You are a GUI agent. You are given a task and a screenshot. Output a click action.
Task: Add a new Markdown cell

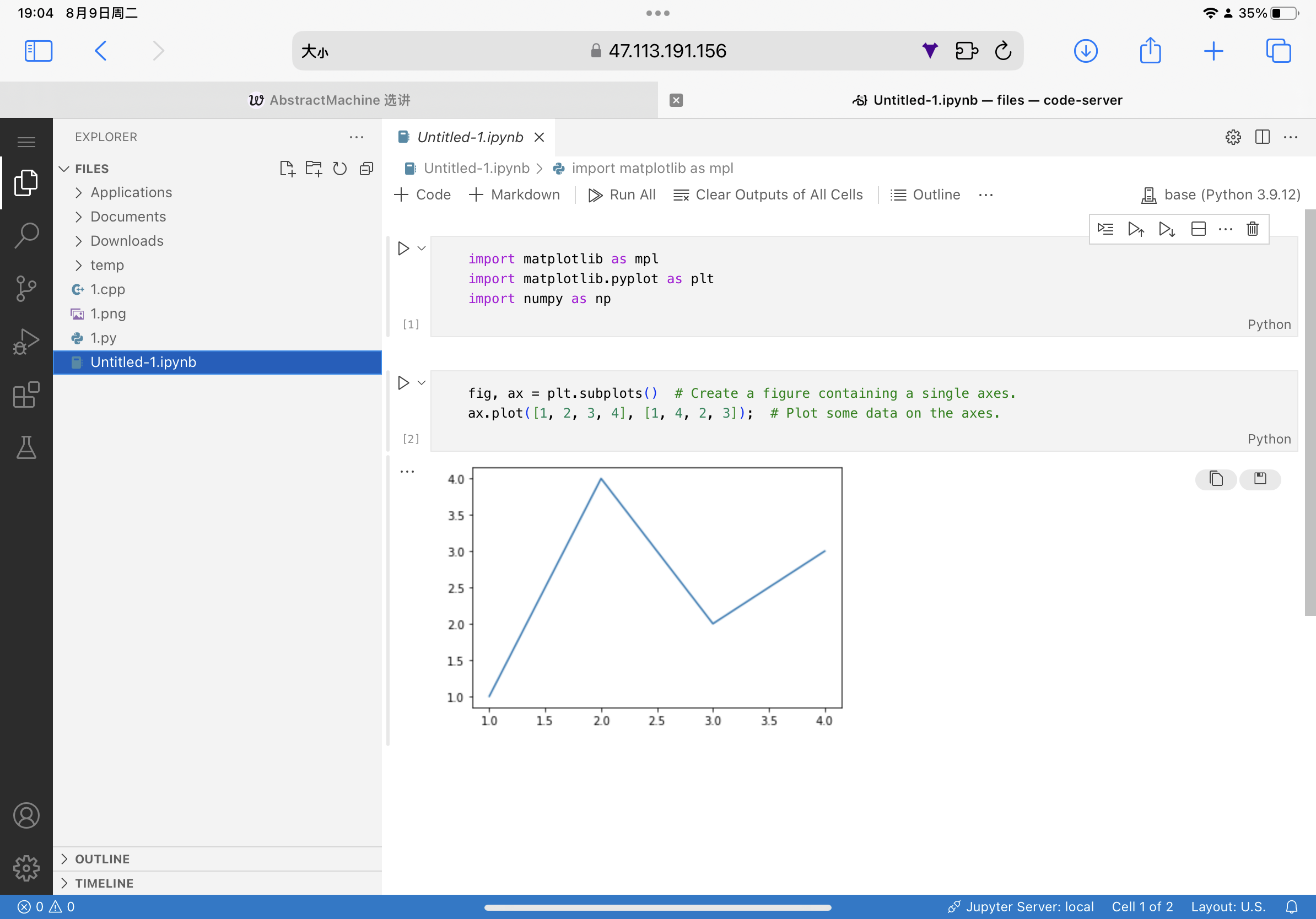pyautogui.click(x=514, y=195)
